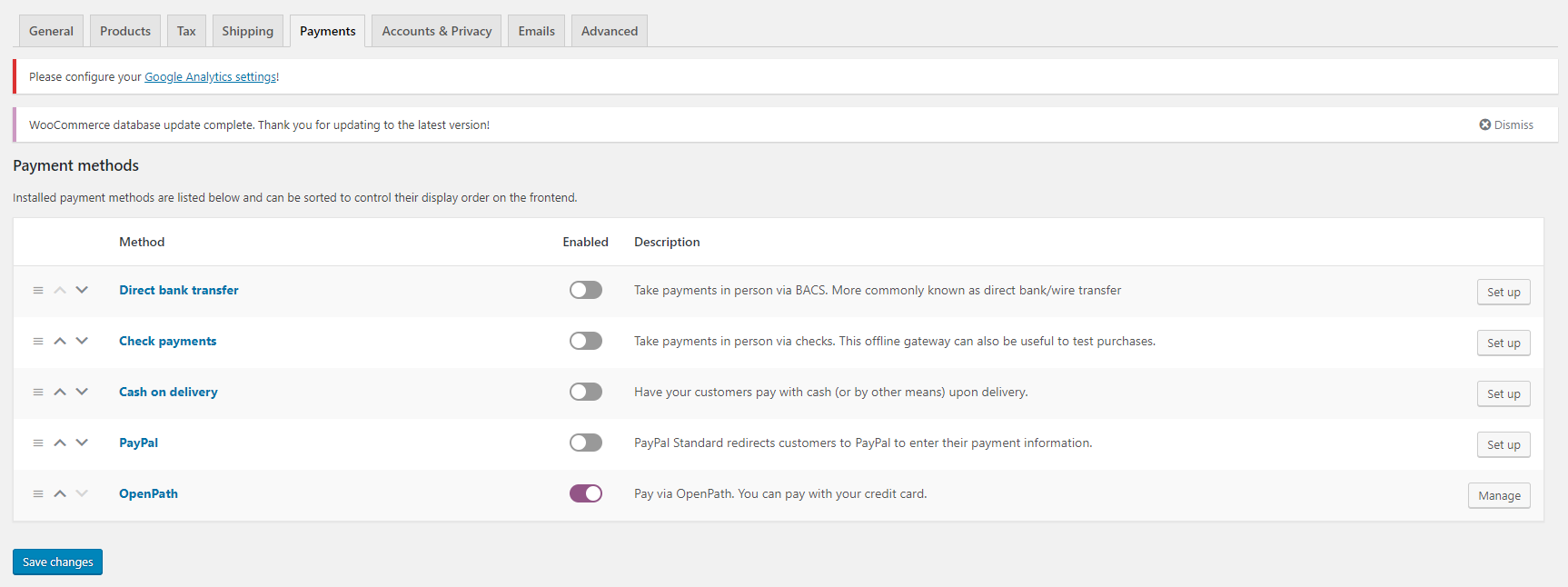1568x587 pixels.
Task: Open the Advanced settings tab
Action: pyautogui.click(x=610, y=31)
